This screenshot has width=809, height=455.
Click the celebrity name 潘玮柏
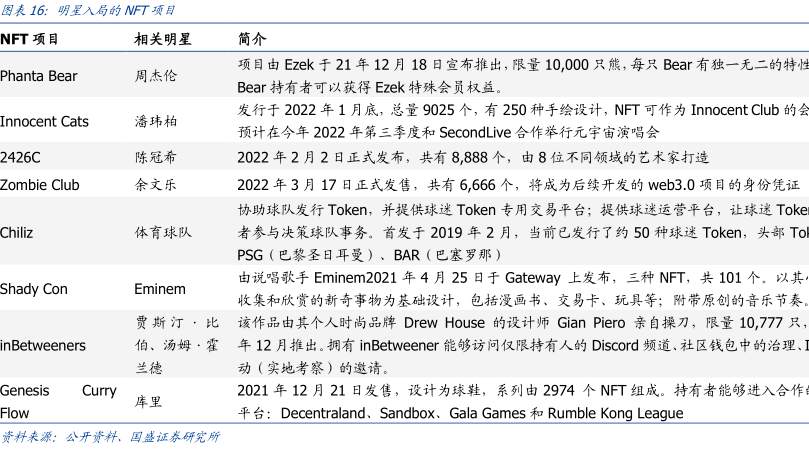tap(155, 121)
